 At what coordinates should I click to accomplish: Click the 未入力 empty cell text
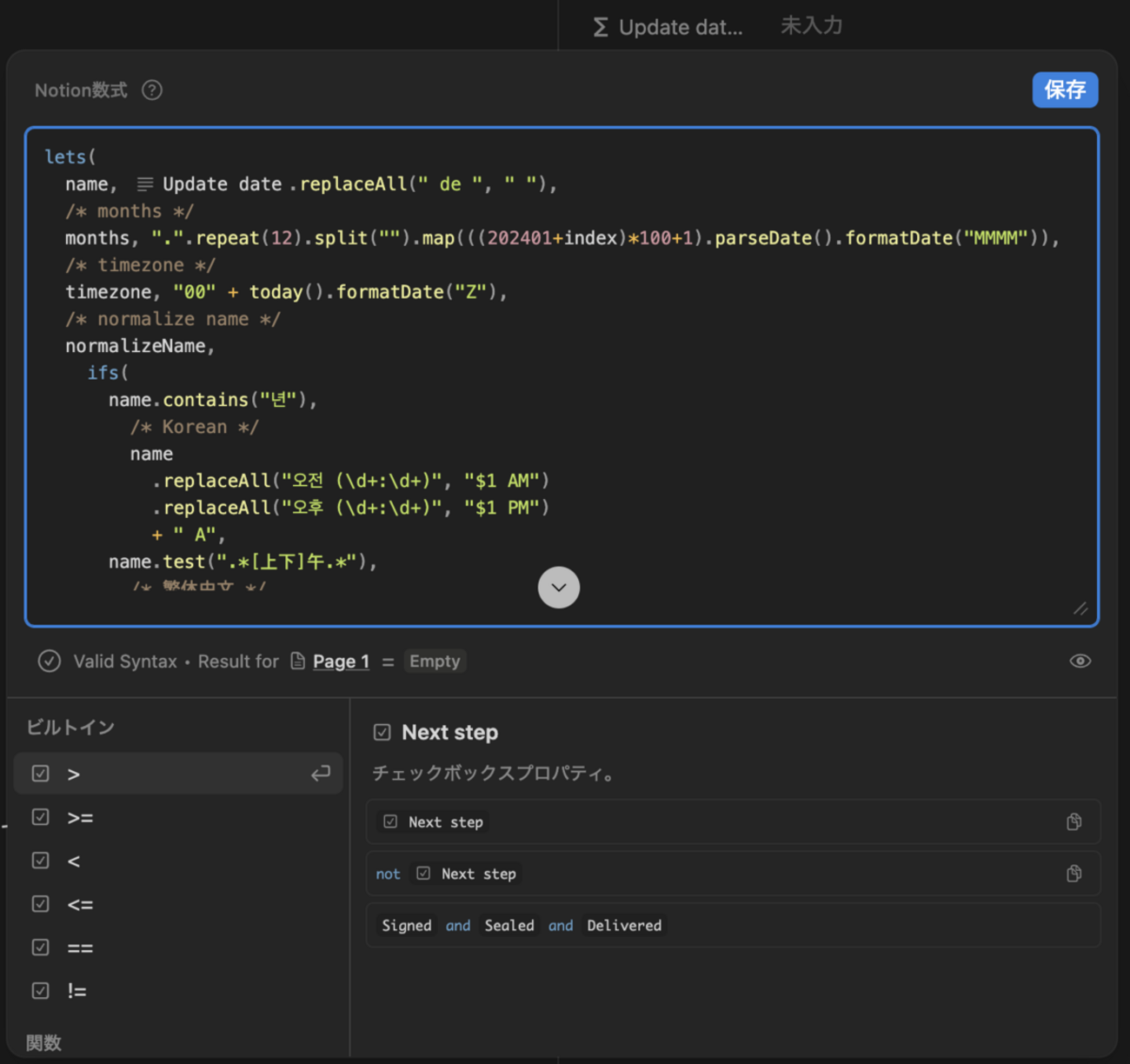(x=812, y=26)
